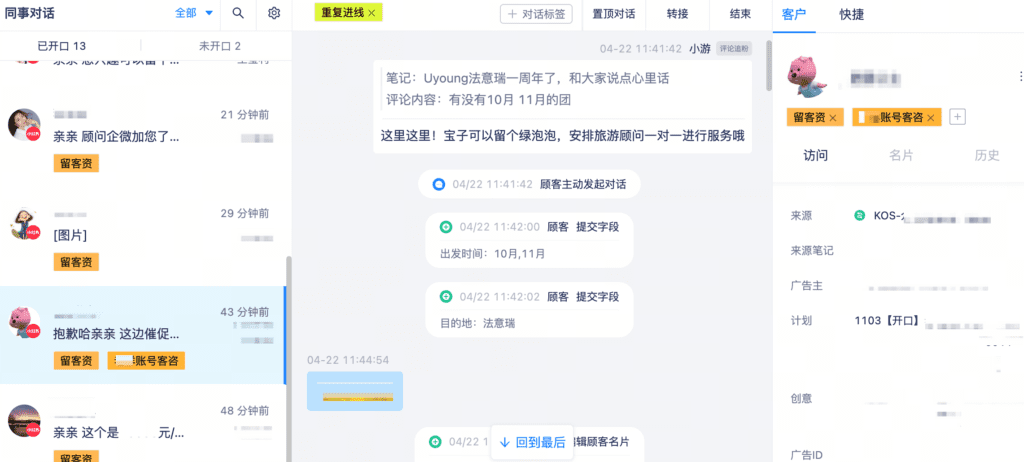Remove the 留客资 tag in customer panel
This screenshot has height=462, width=1024.
(832, 118)
